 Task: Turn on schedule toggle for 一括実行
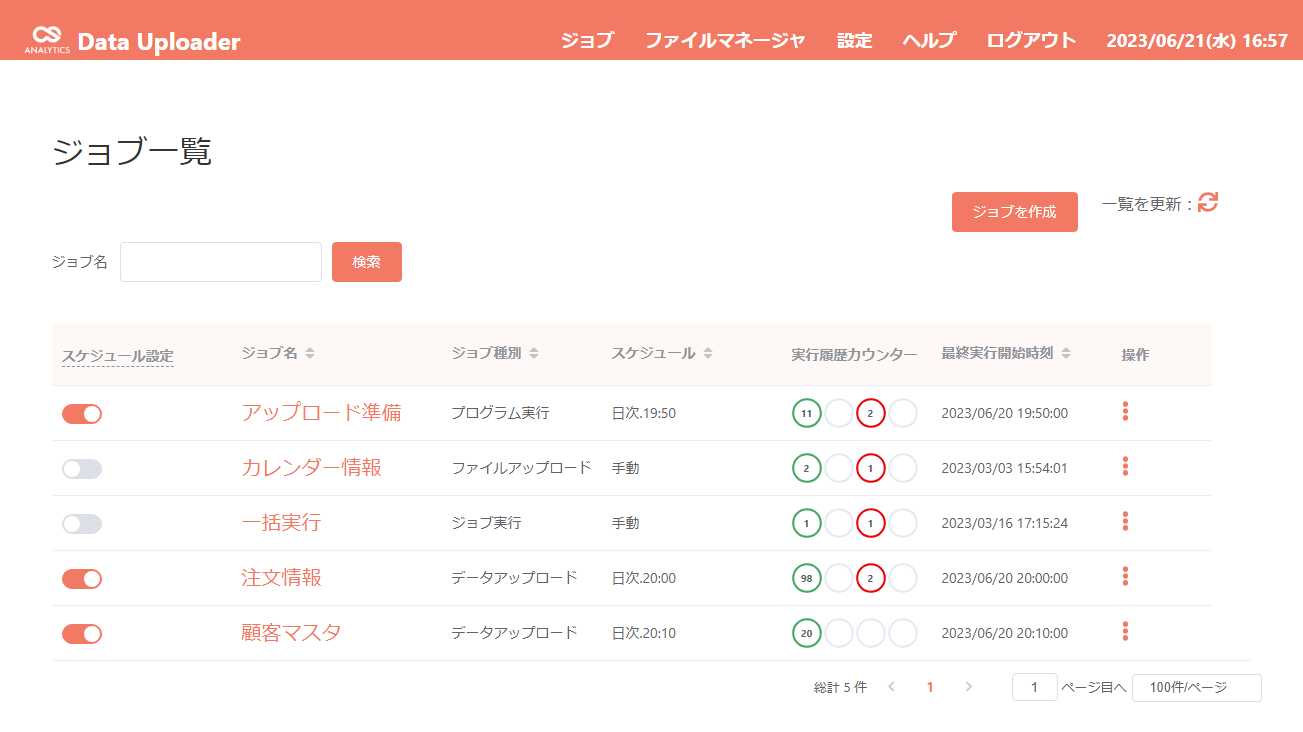click(x=82, y=524)
